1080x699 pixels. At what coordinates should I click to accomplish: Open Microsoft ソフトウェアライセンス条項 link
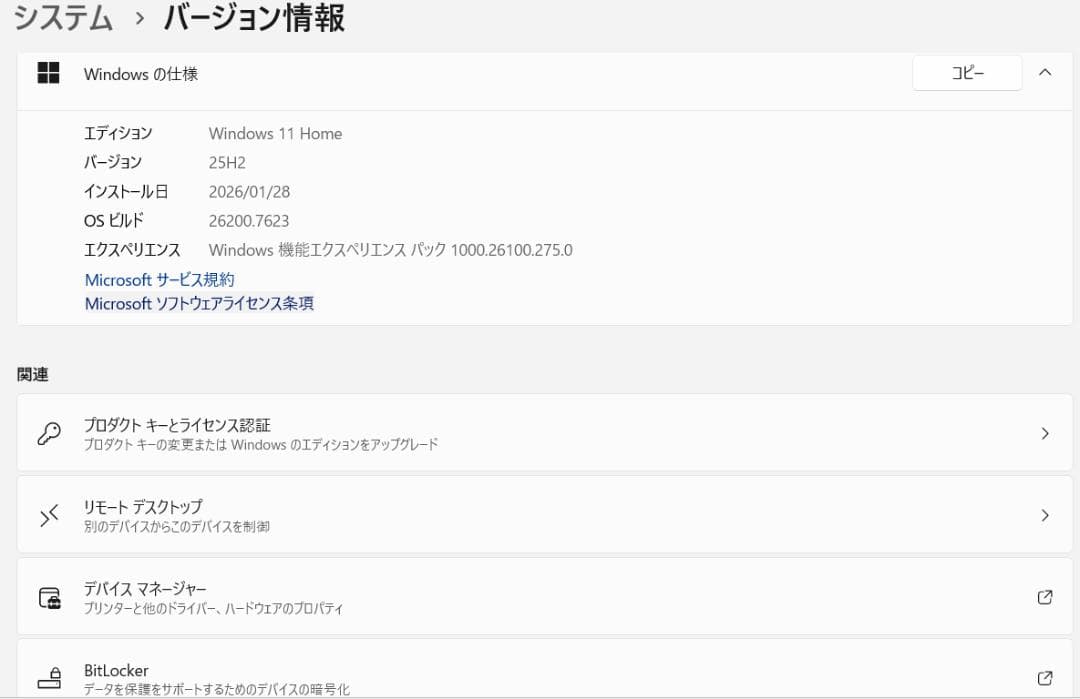coord(198,303)
